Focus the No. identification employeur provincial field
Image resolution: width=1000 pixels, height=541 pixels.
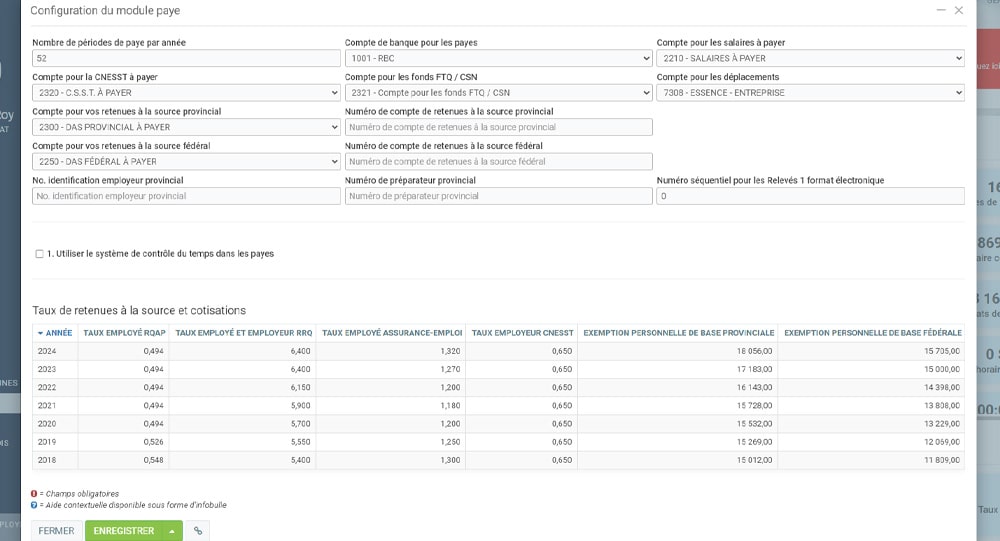pos(186,196)
